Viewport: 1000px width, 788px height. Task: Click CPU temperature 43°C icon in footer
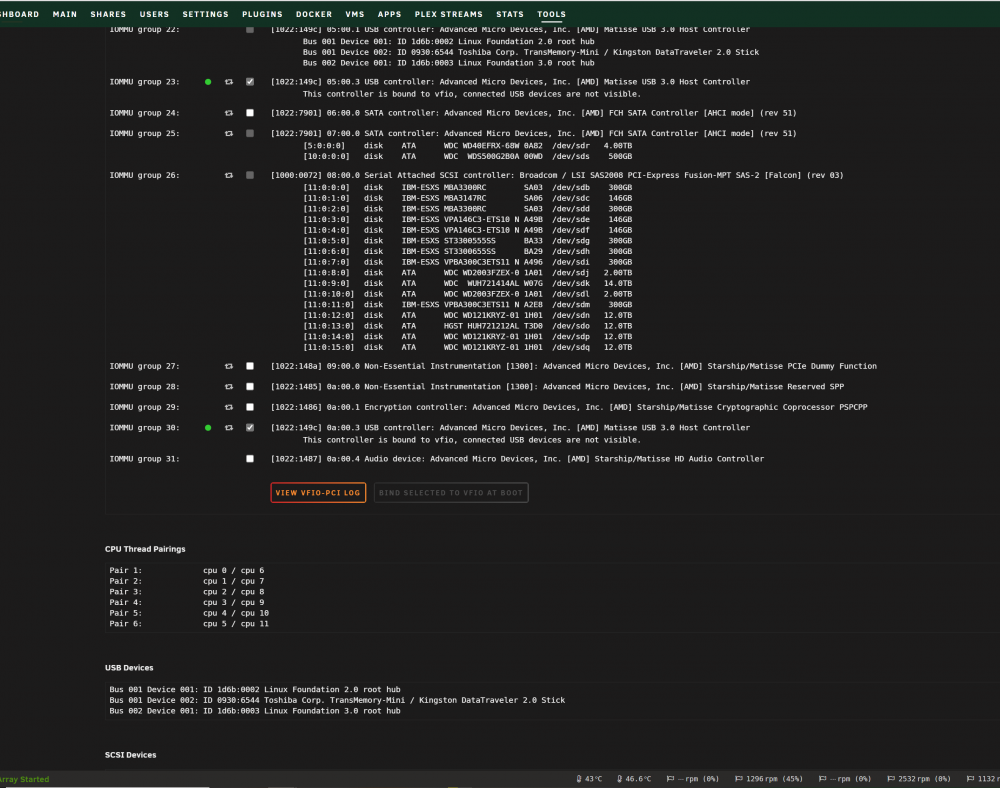(x=579, y=778)
